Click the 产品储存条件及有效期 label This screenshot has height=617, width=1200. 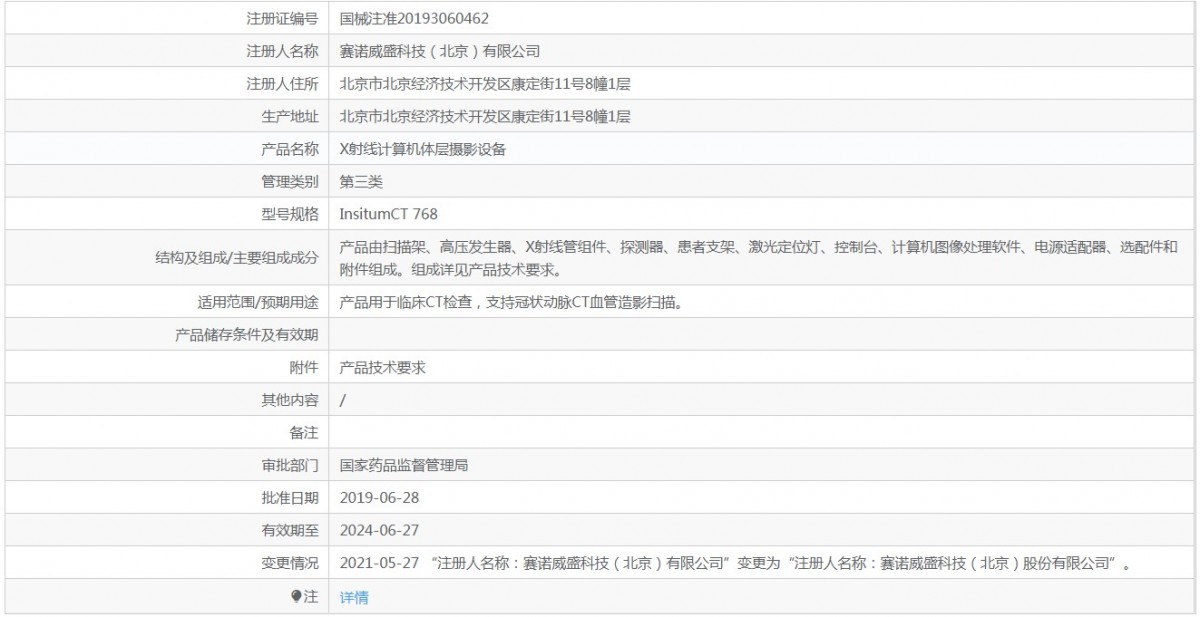tap(247, 335)
